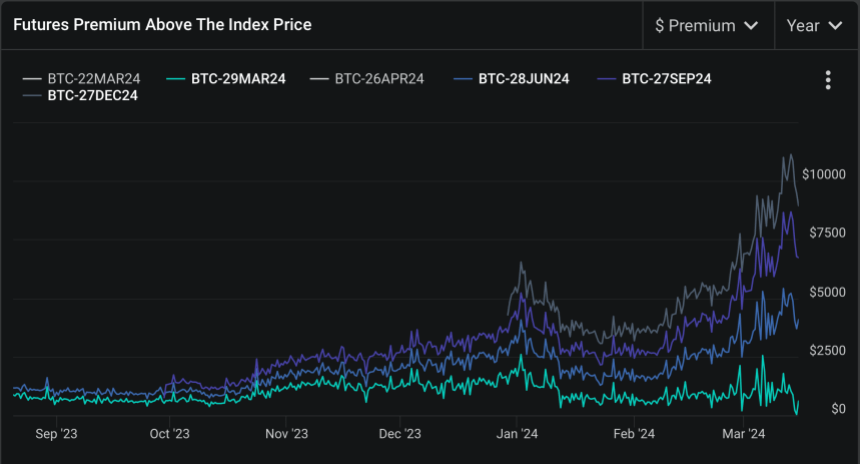Click the gray line marker for BTC-27DEC24
Viewport: 860px width, 464px height.
pos(32,96)
